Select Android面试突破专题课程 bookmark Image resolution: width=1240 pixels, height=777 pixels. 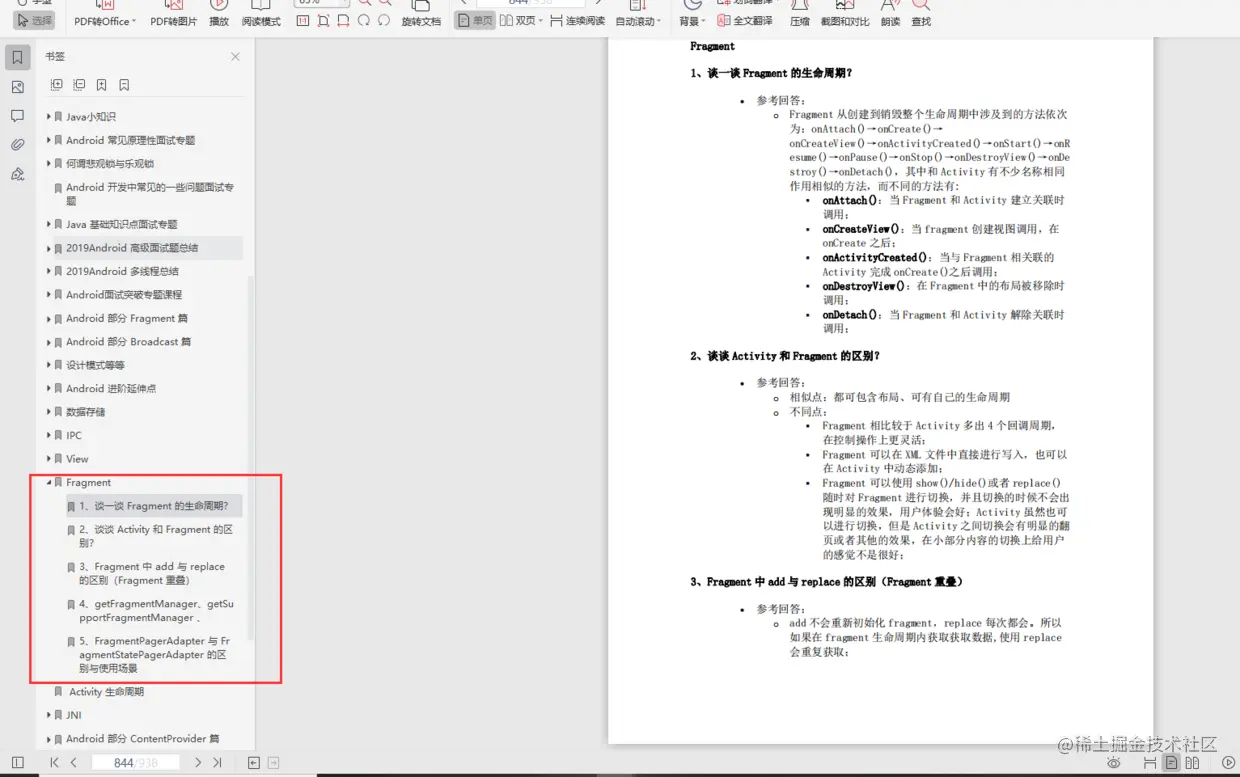[x=124, y=295]
